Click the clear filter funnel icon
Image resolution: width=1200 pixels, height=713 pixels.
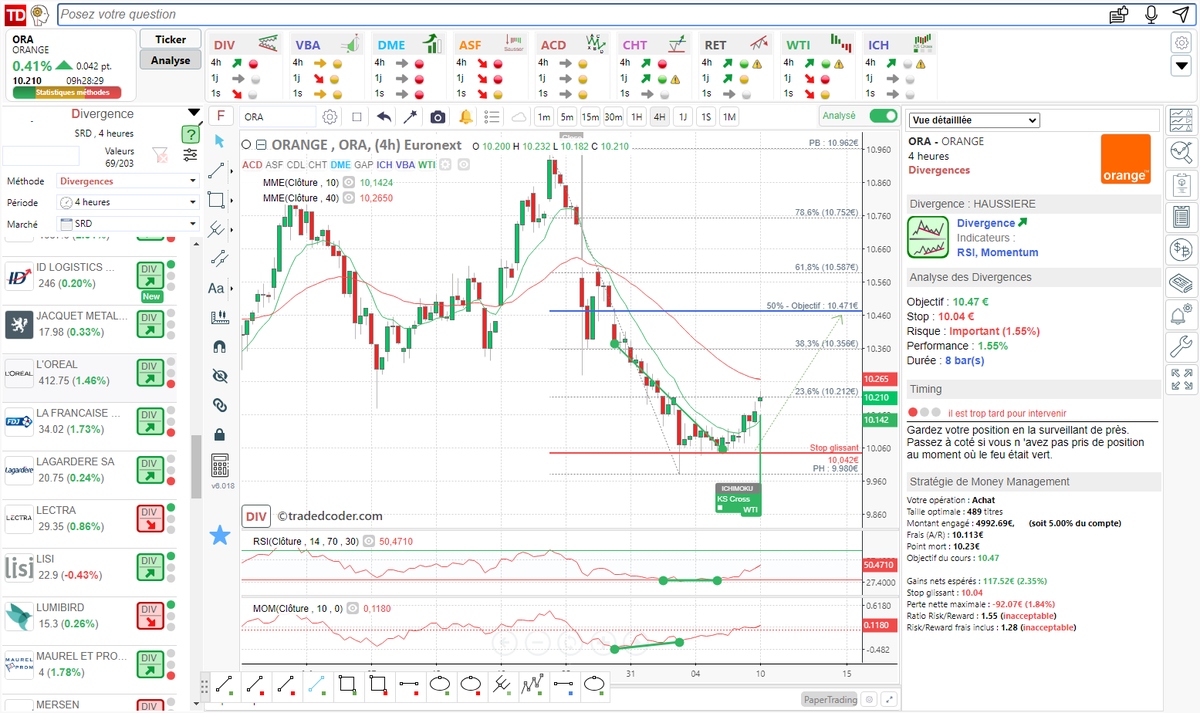pos(160,155)
